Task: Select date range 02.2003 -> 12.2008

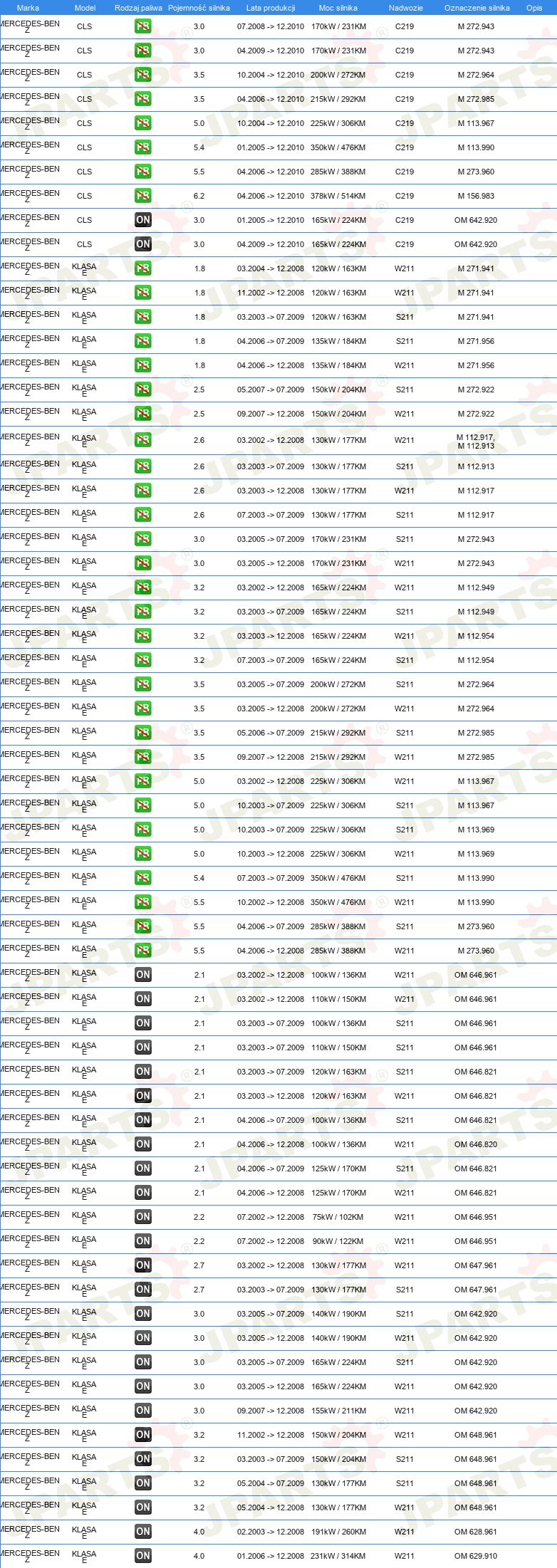Action: pyautogui.click(x=271, y=1532)
